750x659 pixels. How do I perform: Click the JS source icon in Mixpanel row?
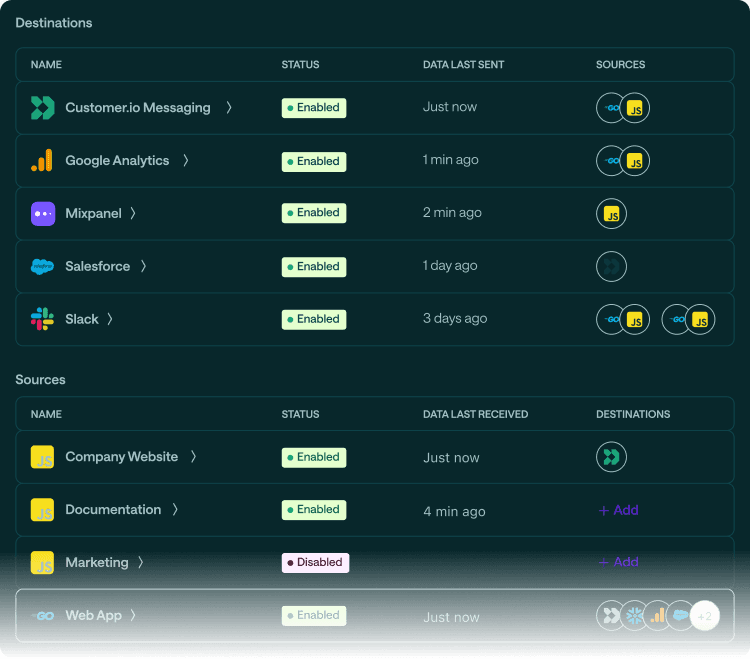[x=611, y=214]
